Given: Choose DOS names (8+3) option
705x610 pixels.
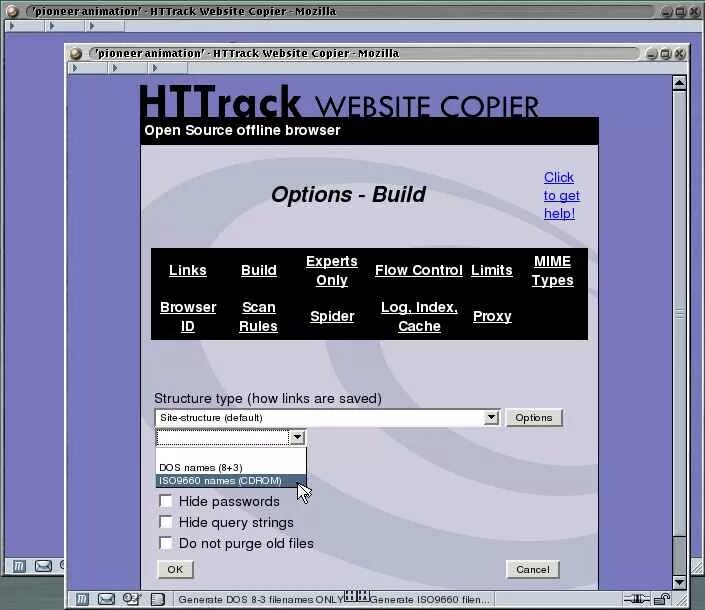Looking at the screenshot, I should point(231,468).
